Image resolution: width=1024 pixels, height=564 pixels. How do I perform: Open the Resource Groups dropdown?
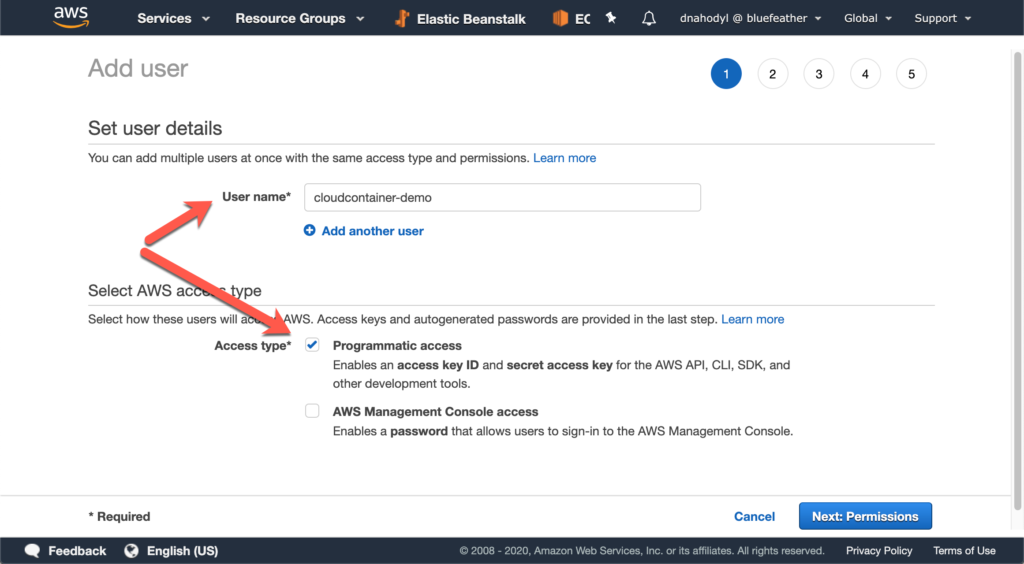coord(299,18)
